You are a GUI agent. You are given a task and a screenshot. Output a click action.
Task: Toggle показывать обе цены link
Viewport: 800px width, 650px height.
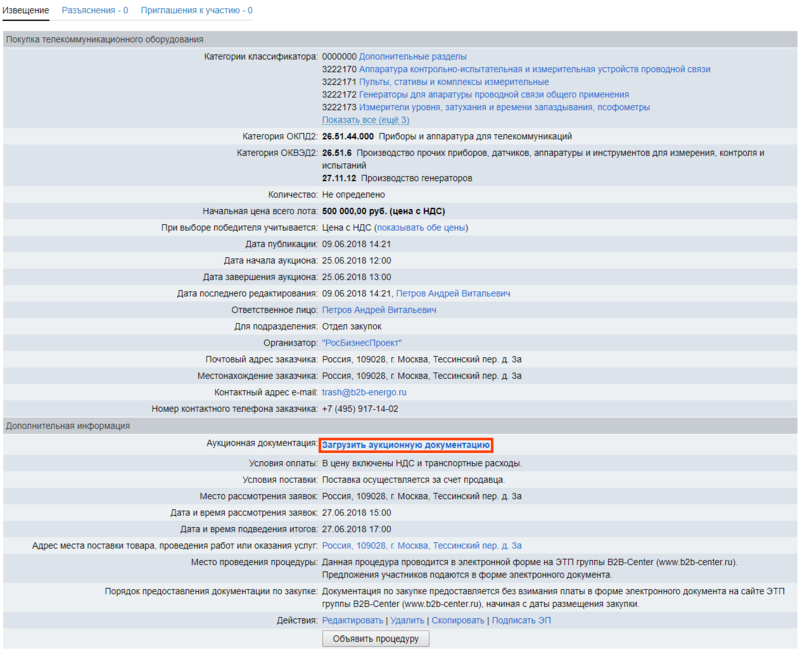(x=421, y=228)
